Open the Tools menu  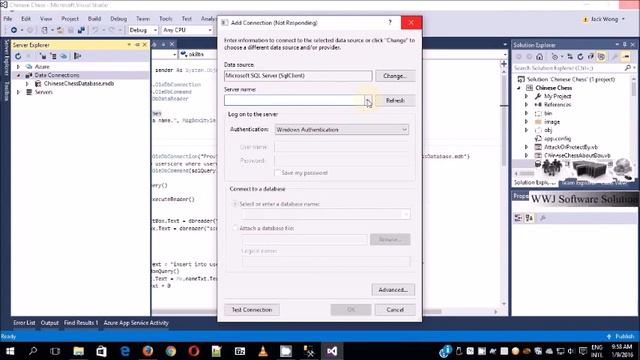[x=166, y=19]
